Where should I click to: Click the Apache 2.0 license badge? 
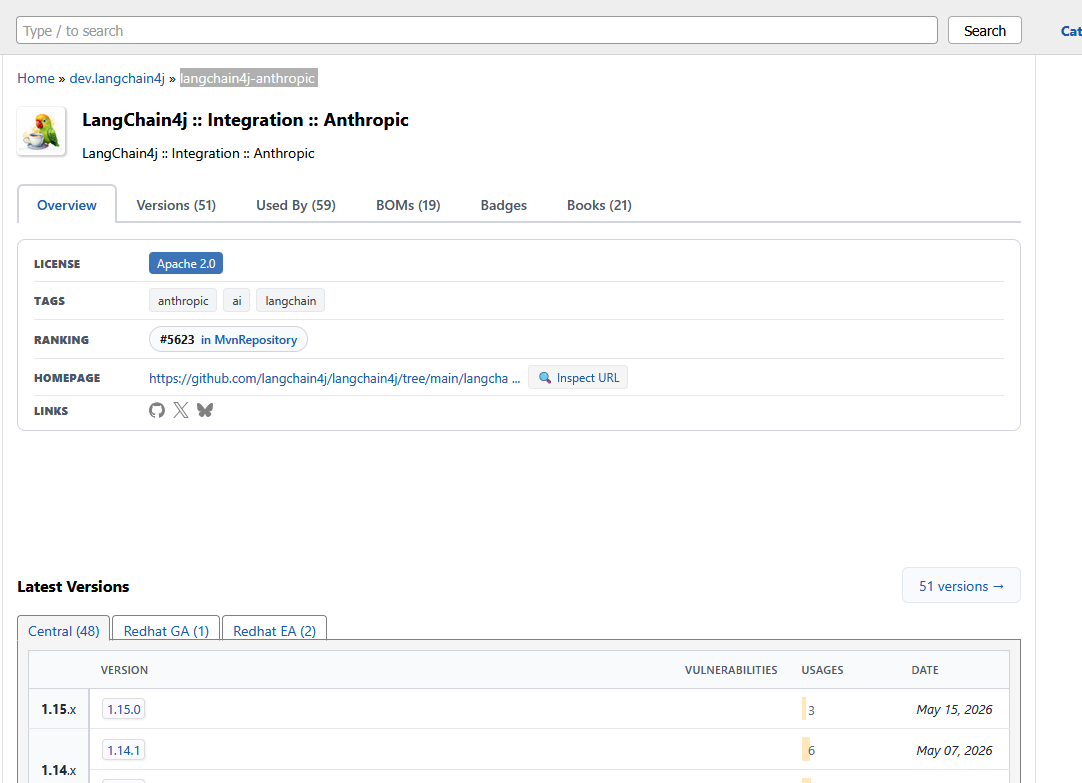[x=186, y=264]
